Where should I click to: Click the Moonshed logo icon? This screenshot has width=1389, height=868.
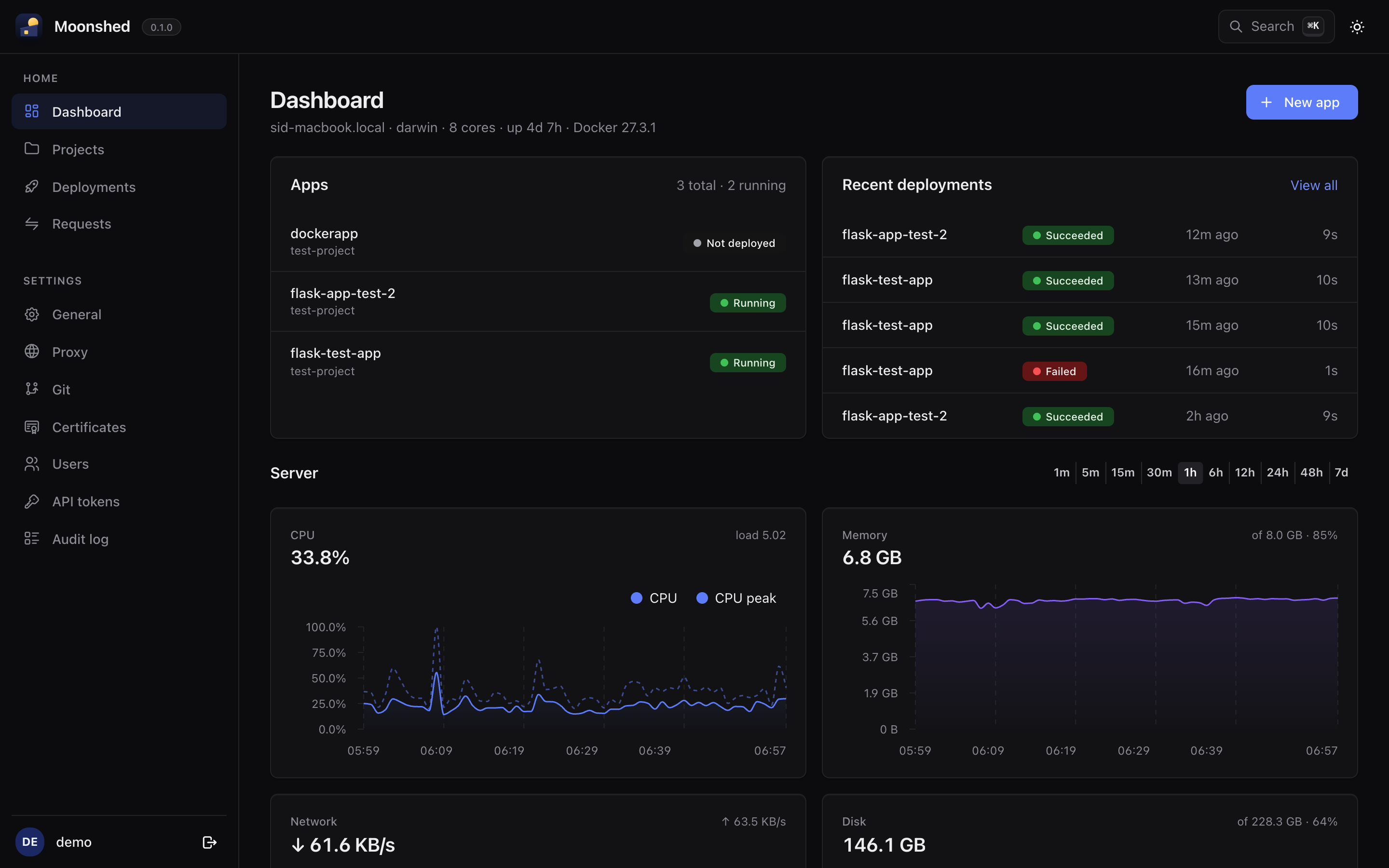click(29, 27)
